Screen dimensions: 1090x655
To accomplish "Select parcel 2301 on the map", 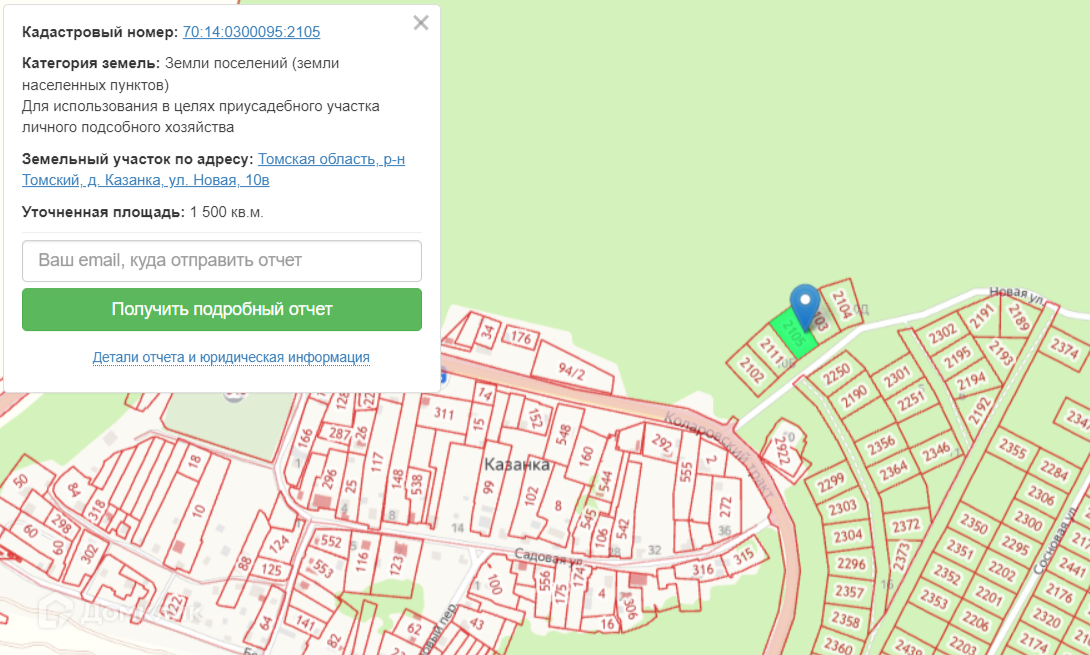I will point(896,378).
